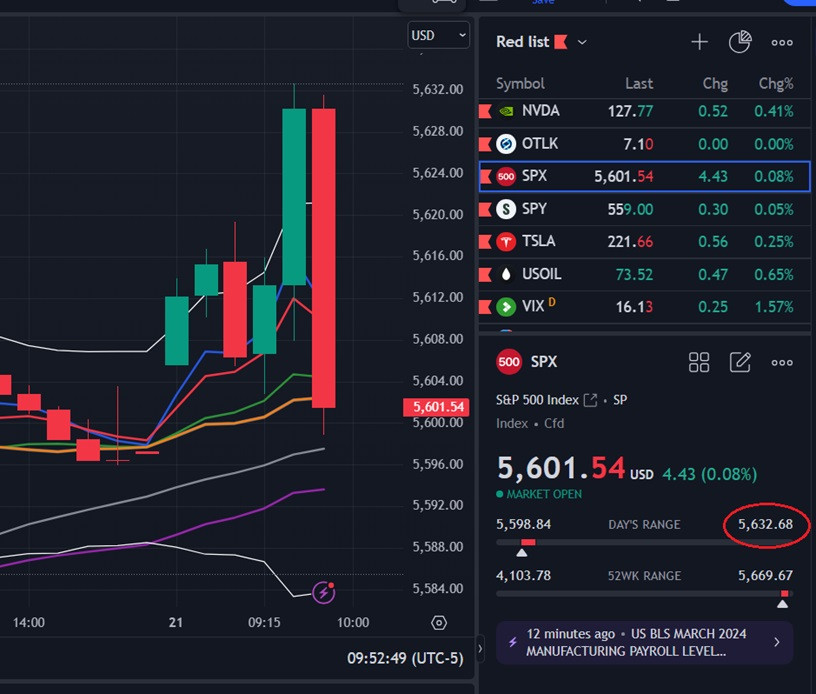Click the Red list red flag icon
The image size is (816, 694).
(561, 42)
